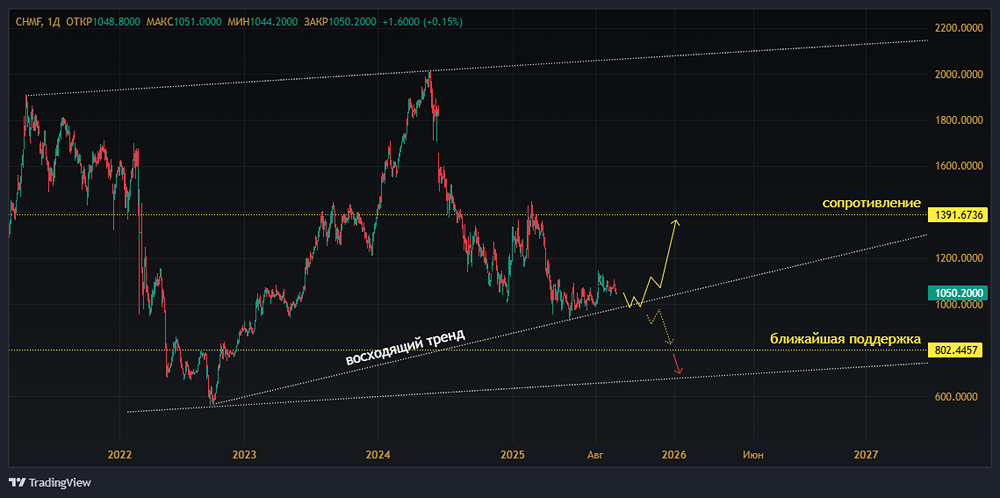Click the TradingView logo
This screenshot has height=498, width=1000.
[50, 482]
